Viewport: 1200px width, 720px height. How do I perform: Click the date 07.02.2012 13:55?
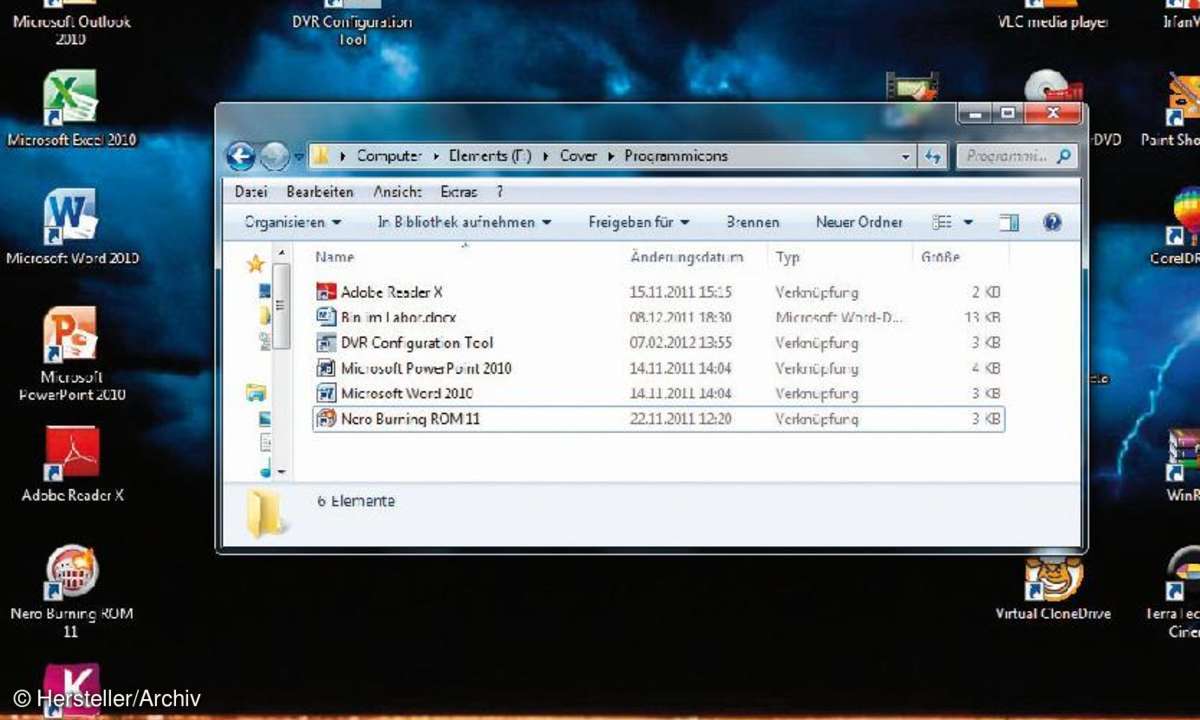(681, 343)
